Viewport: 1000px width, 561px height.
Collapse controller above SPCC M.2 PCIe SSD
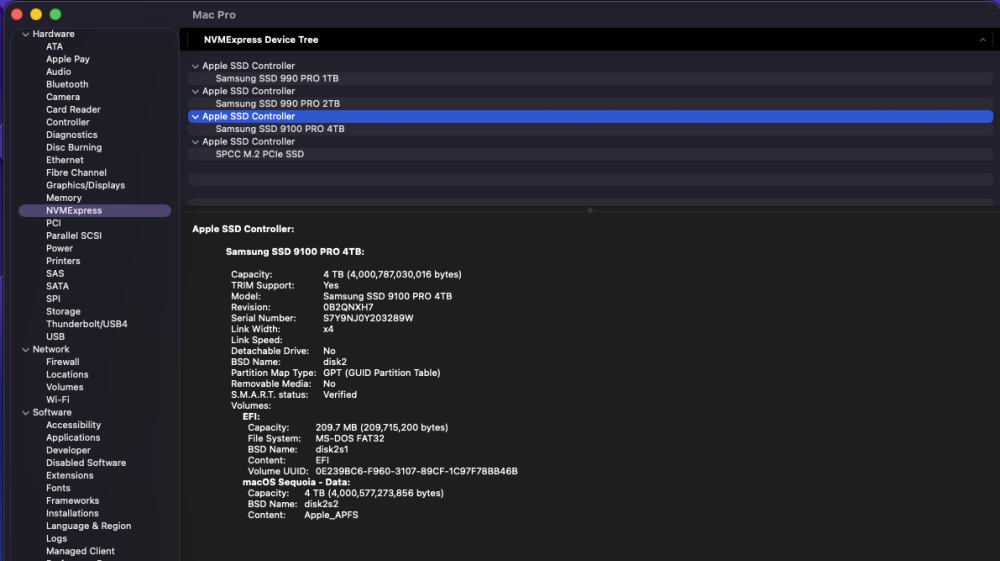(195, 142)
